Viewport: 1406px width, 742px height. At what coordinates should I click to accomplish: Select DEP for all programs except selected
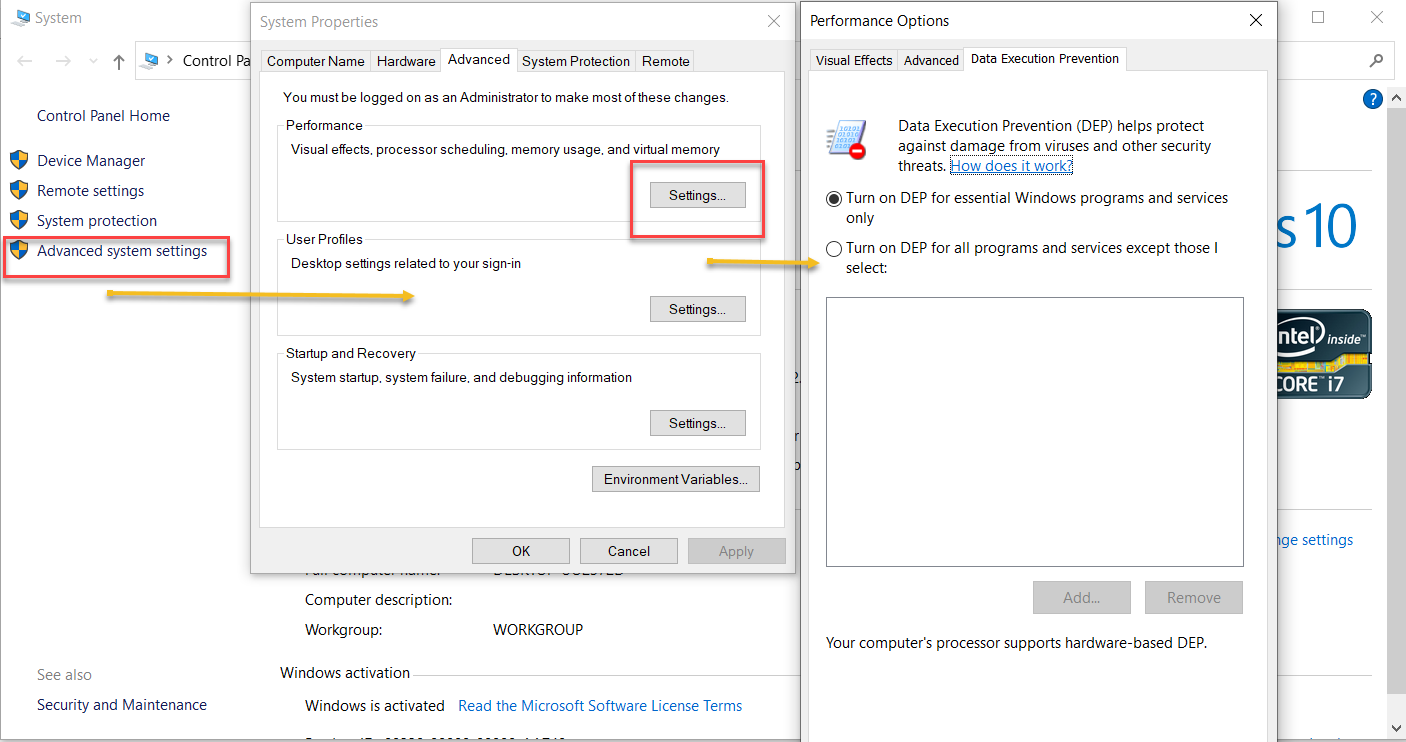(834, 249)
